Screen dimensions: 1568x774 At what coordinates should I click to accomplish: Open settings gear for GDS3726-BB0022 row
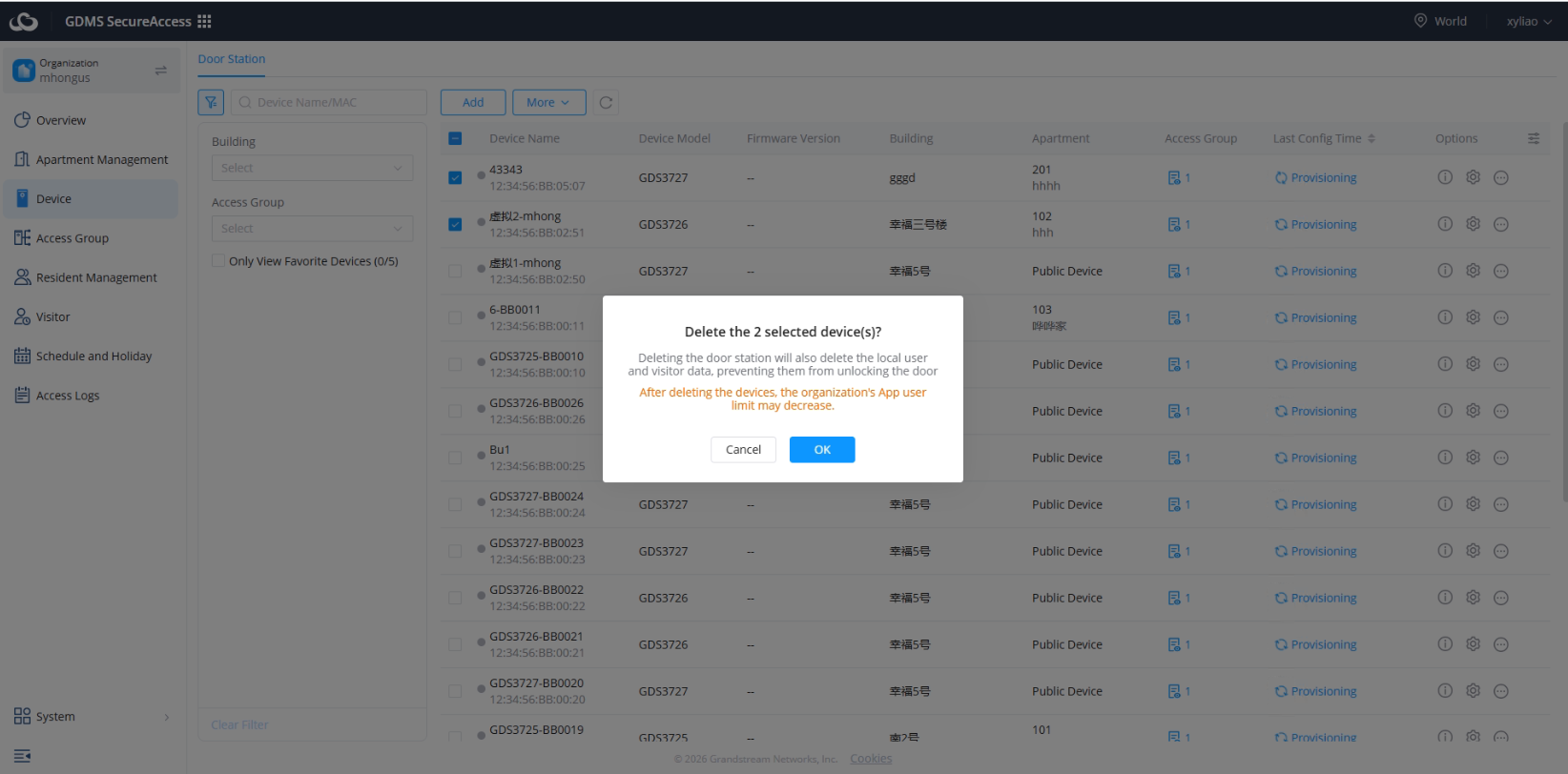pyautogui.click(x=1473, y=598)
